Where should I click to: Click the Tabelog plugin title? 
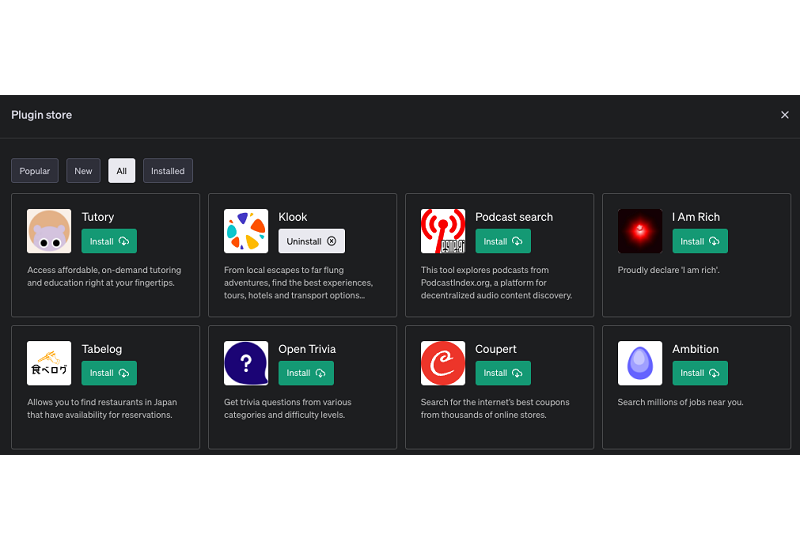tap(102, 349)
